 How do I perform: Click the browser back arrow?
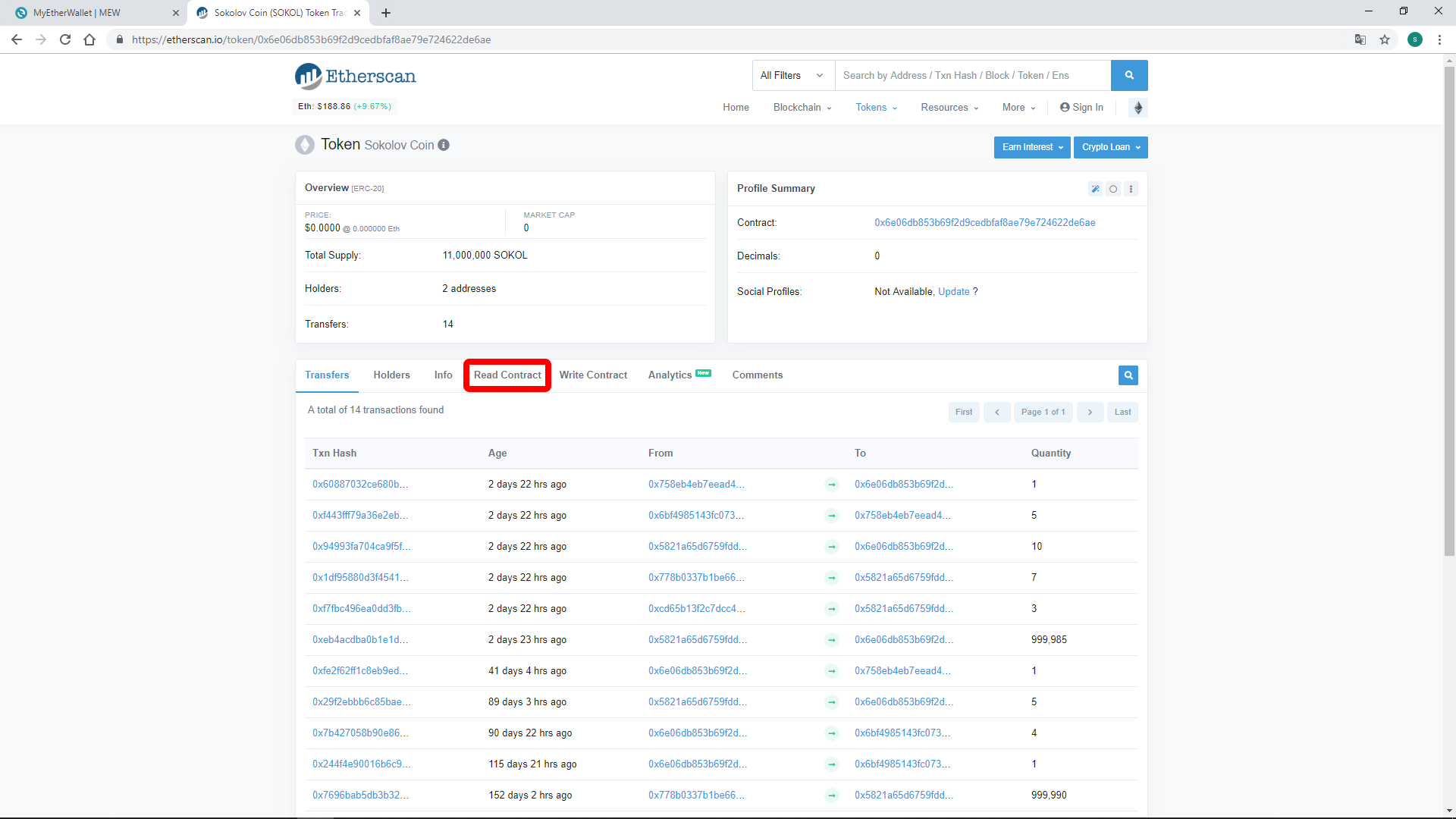click(x=17, y=39)
